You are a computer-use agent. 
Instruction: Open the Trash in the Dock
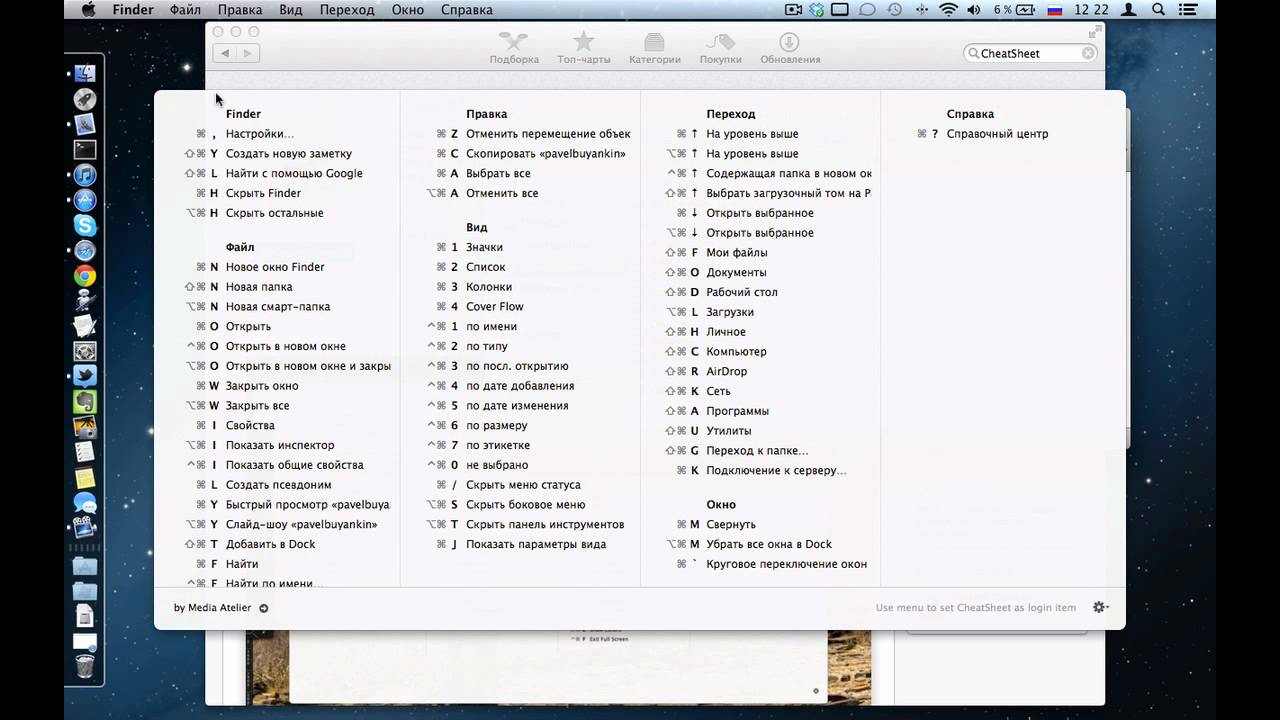tap(85, 666)
